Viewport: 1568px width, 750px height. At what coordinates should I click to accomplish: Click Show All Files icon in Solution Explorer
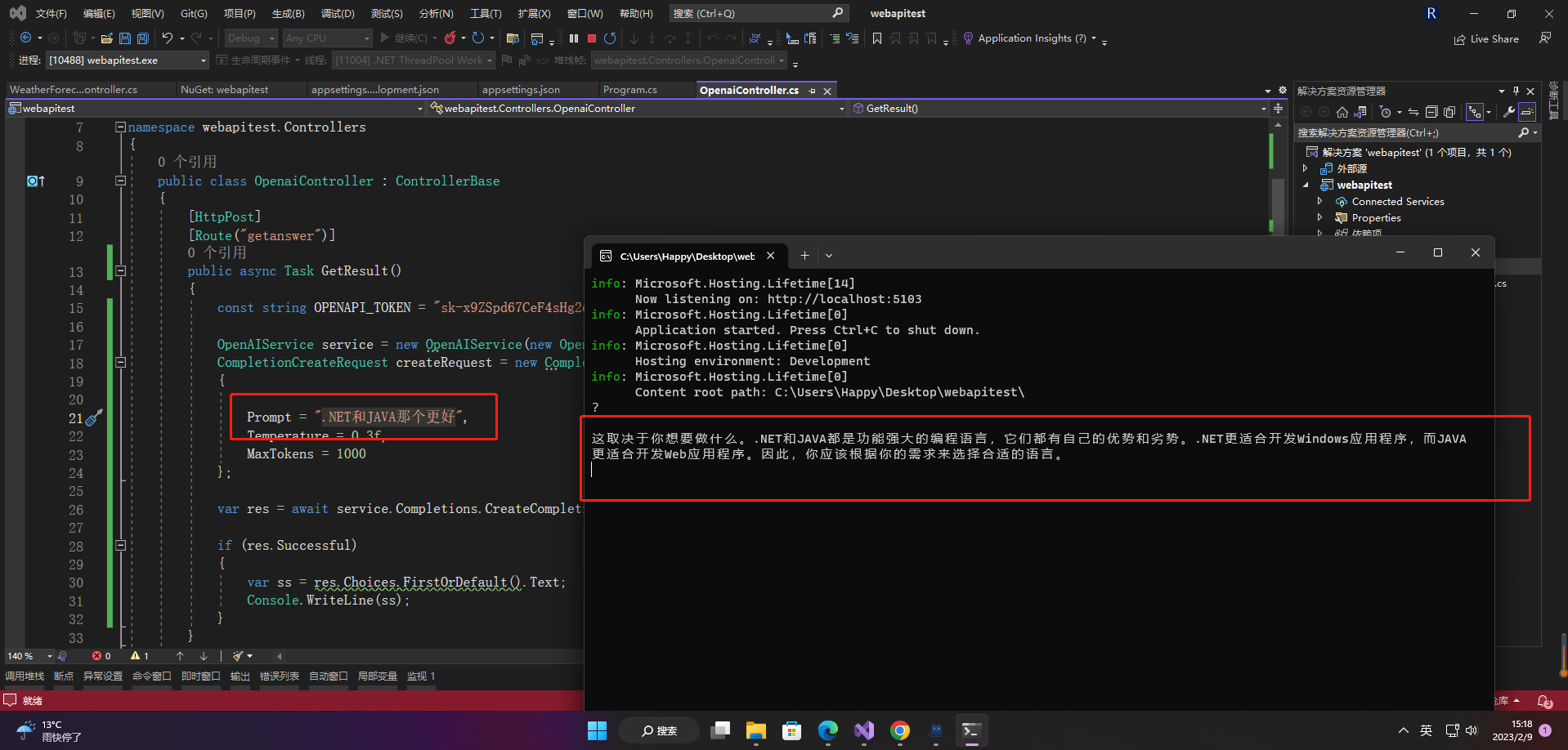coord(1449,112)
